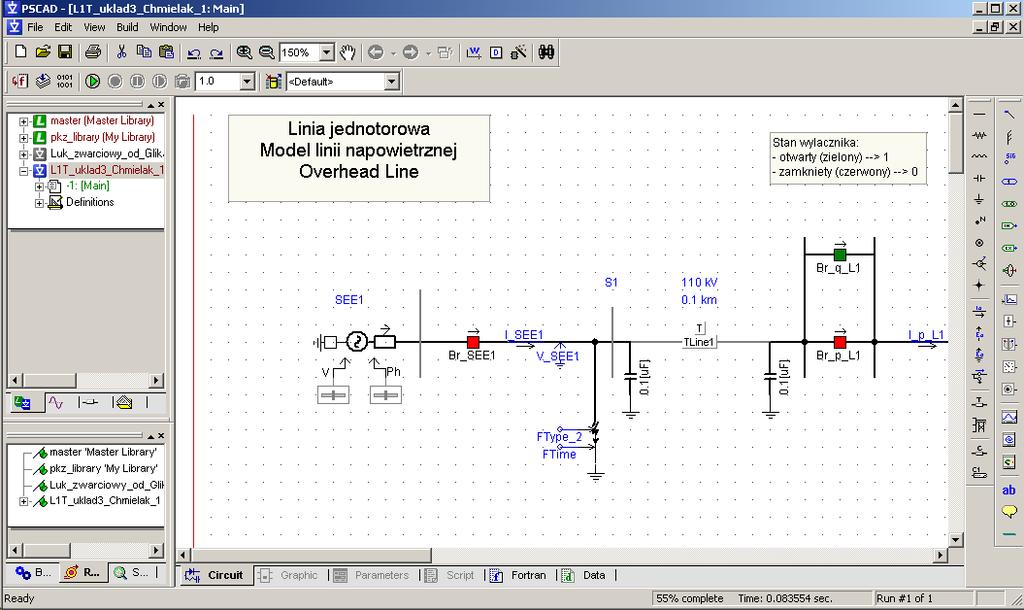Select the graph frame icon in palette

pos(1009,417)
